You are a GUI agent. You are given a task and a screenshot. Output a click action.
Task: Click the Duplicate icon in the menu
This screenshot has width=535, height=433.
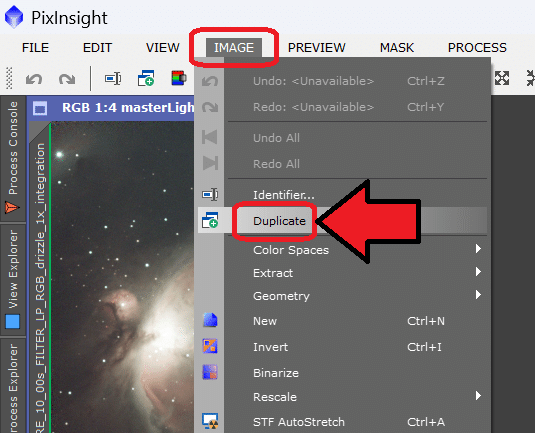point(210,220)
